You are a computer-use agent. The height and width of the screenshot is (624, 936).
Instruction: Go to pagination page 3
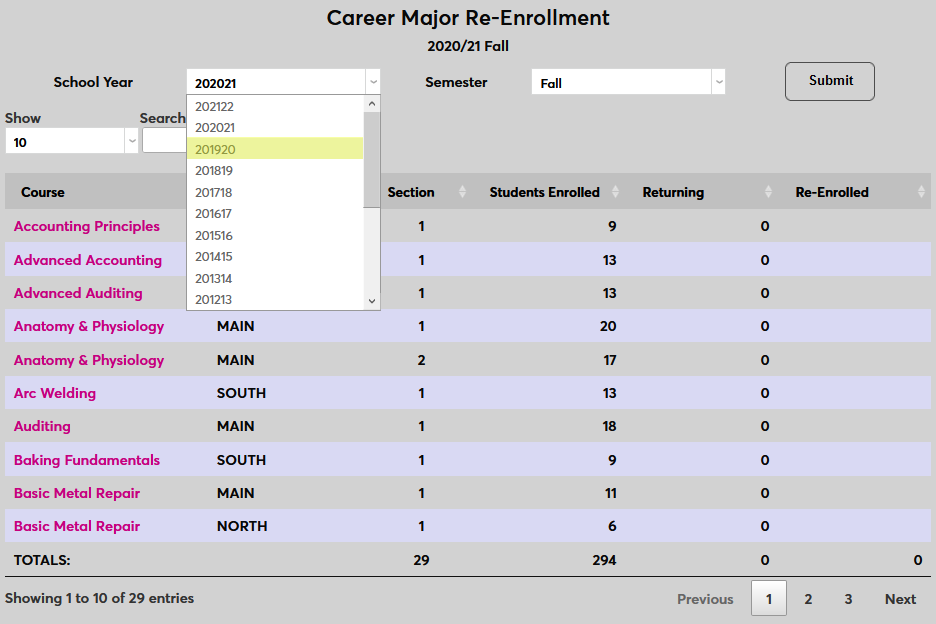click(x=848, y=599)
